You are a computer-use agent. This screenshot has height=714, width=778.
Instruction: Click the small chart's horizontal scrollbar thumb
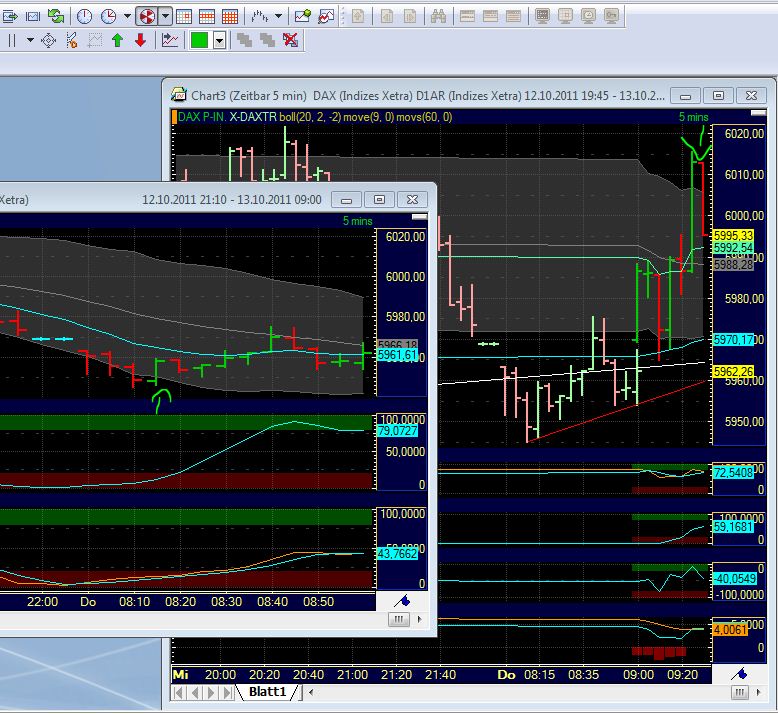[x=399, y=620]
